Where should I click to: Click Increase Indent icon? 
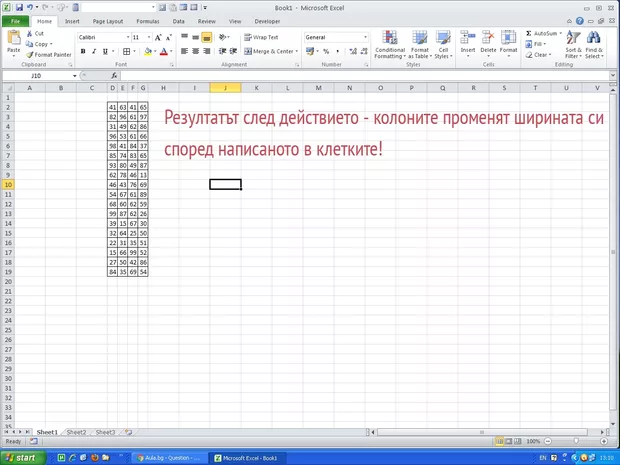(x=234, y=51)
